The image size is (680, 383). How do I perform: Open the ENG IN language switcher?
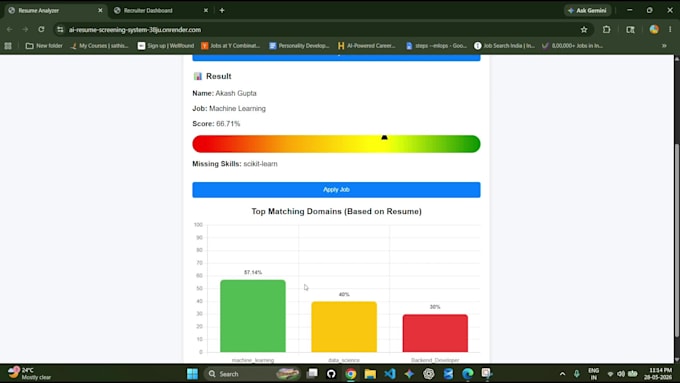(593, 373)
